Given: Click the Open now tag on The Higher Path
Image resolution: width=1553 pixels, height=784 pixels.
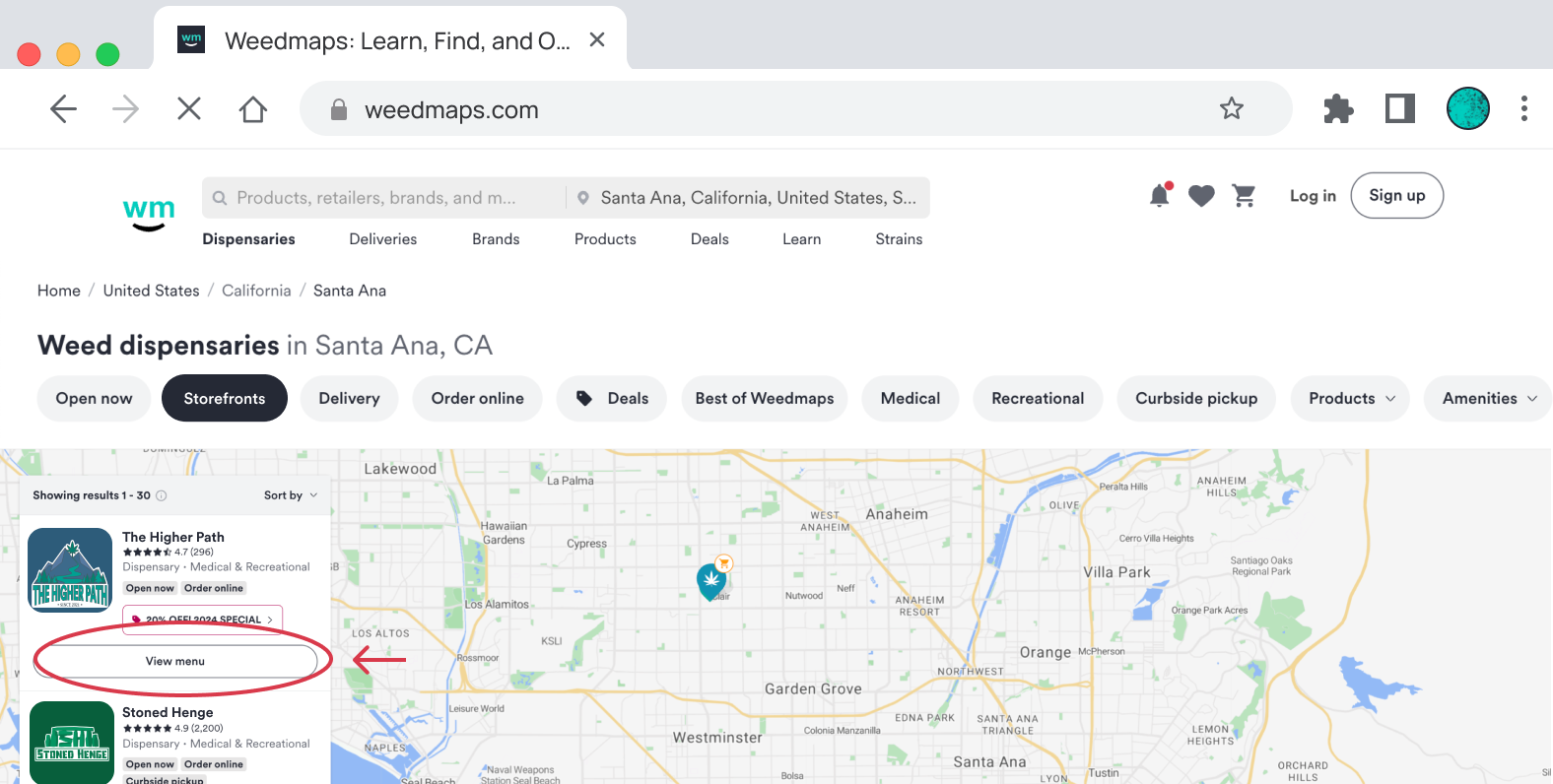Looking at the screenshot, I should (x=150, y=588).
